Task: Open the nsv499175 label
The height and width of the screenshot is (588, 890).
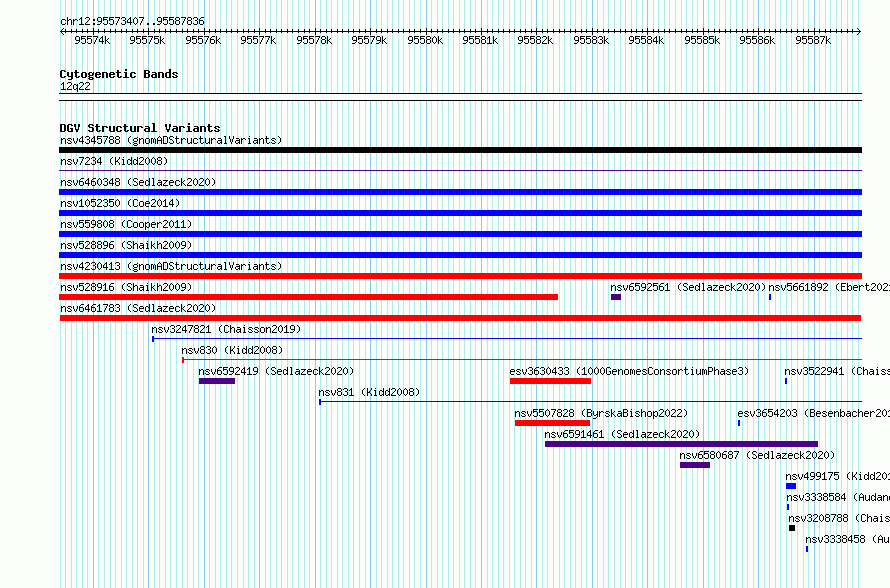Action: tap(838, 476)
